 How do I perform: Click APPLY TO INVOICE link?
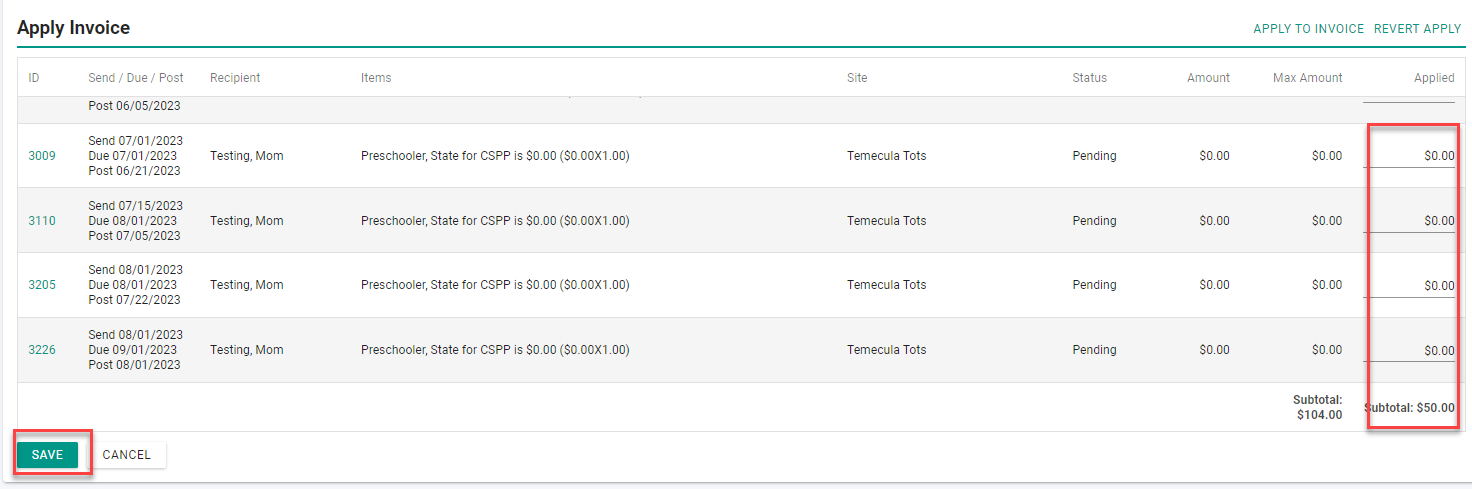(1308, 29)
